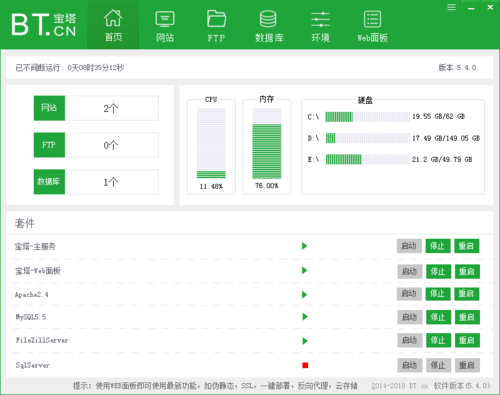This screenshot has height=395, width=500.
Task: Click the green FTP count tile
Action: [x=49, y=145]
